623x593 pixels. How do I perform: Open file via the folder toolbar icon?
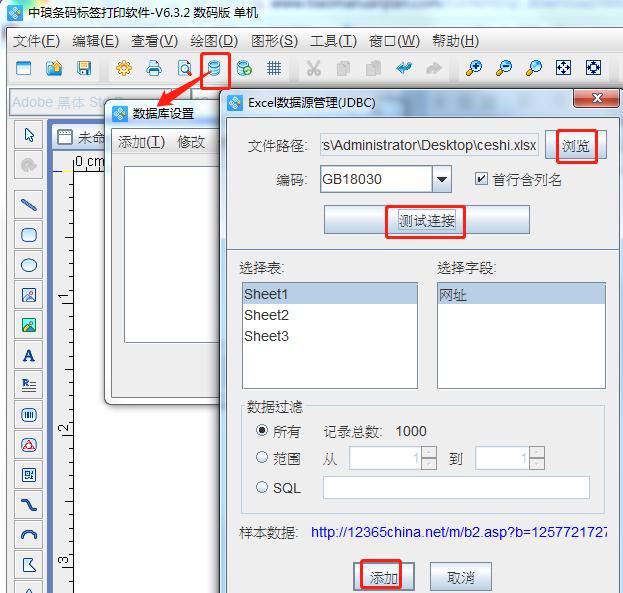click(54, 68)
